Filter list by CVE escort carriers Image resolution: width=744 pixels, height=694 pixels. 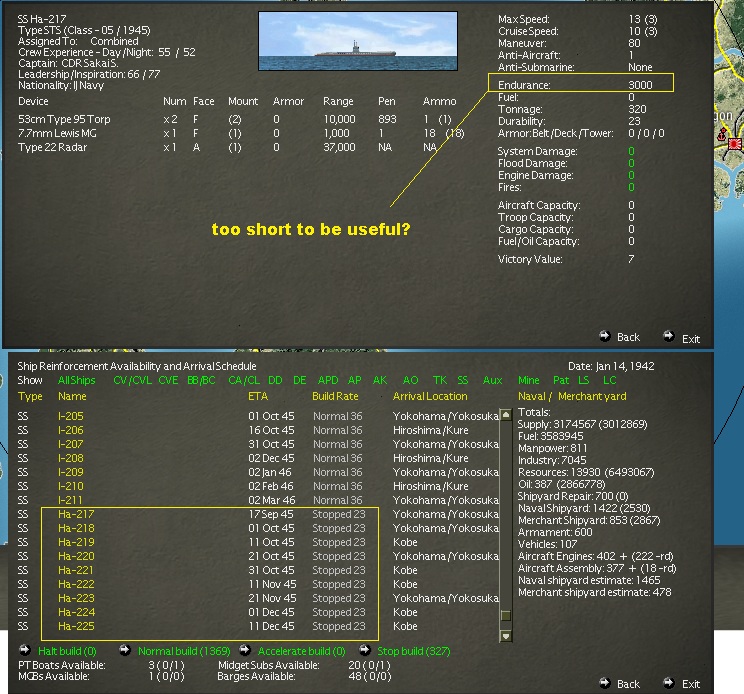pos(168,380)
